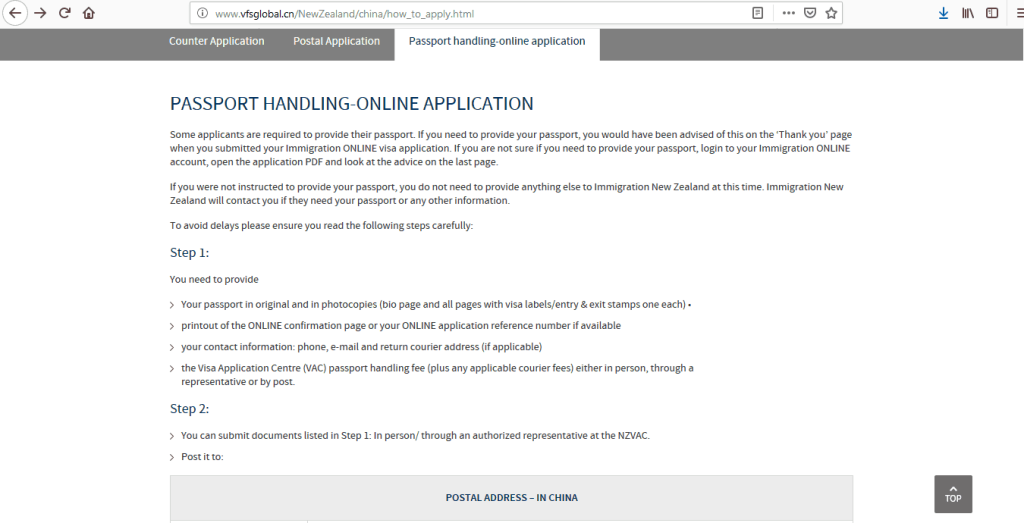The width and height of the screenshot is (1024, 523).
Task: Switch to Postal Application tab
Action: [336, 41]
